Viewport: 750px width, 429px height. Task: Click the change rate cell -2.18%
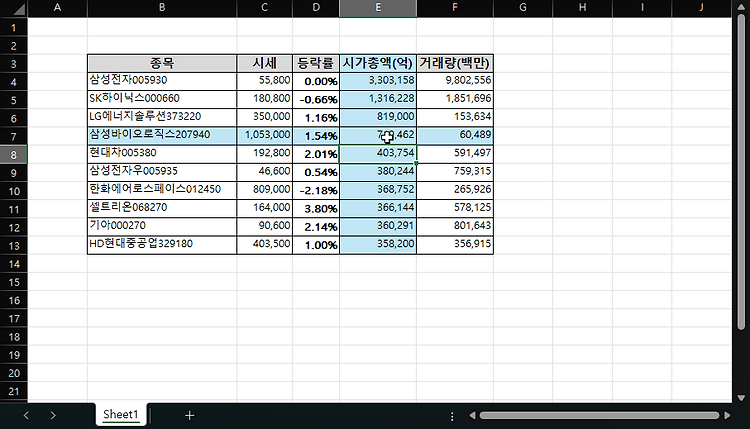pos(316,190)
